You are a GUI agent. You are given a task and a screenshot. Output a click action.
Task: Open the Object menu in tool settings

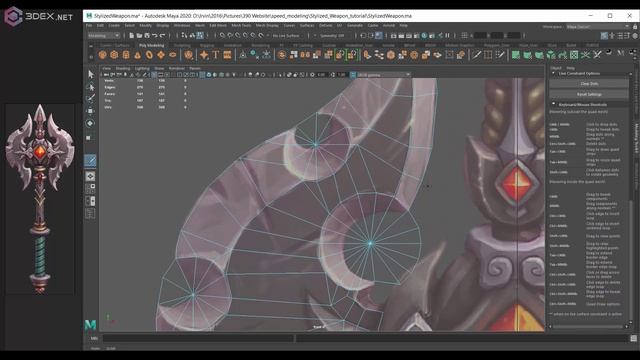pos(556,68)
